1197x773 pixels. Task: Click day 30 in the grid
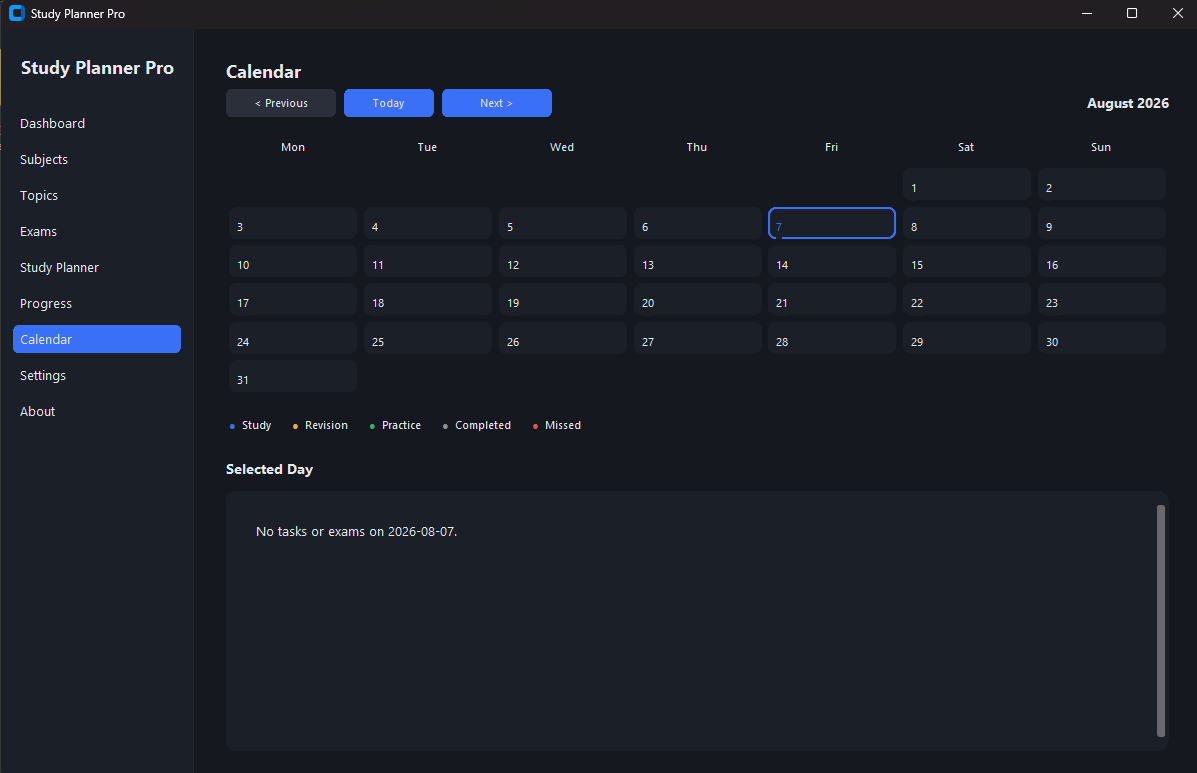[x=1102, y=339]
